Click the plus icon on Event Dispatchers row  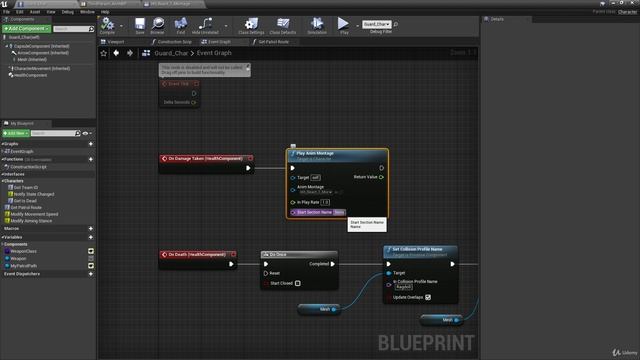click(91, 274)
